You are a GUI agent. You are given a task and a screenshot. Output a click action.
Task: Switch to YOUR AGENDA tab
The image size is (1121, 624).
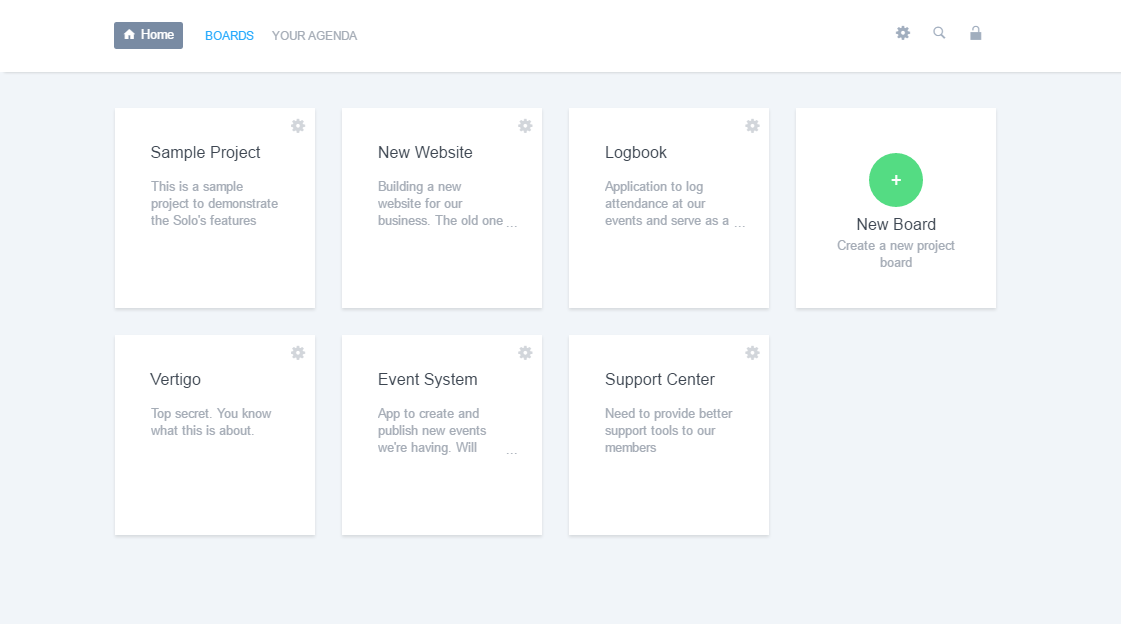(315, 36)
